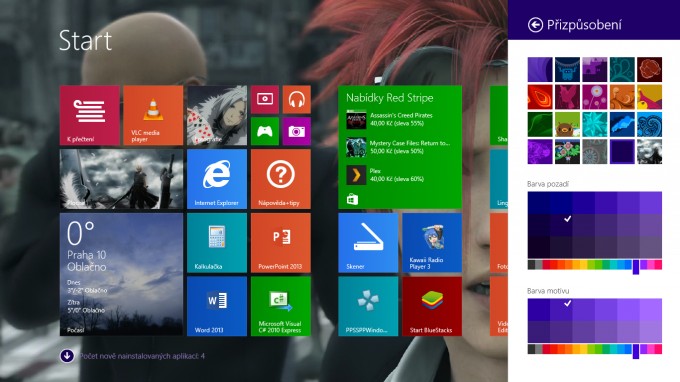Screen dimensions: 680x382
Task: Open the VLC media player tile
Action: point(153,115)
